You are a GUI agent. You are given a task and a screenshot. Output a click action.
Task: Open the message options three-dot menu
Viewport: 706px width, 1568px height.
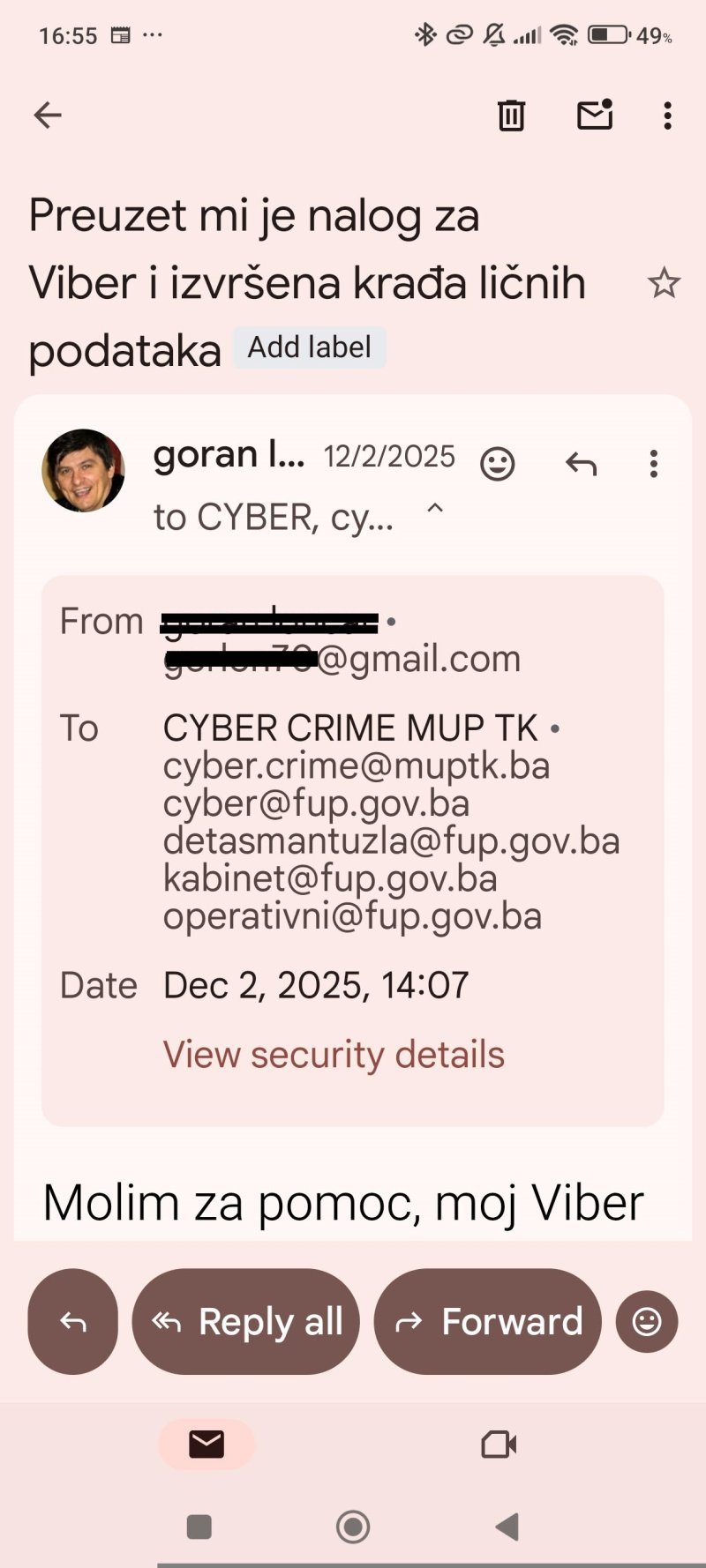[x=653, y=463]
